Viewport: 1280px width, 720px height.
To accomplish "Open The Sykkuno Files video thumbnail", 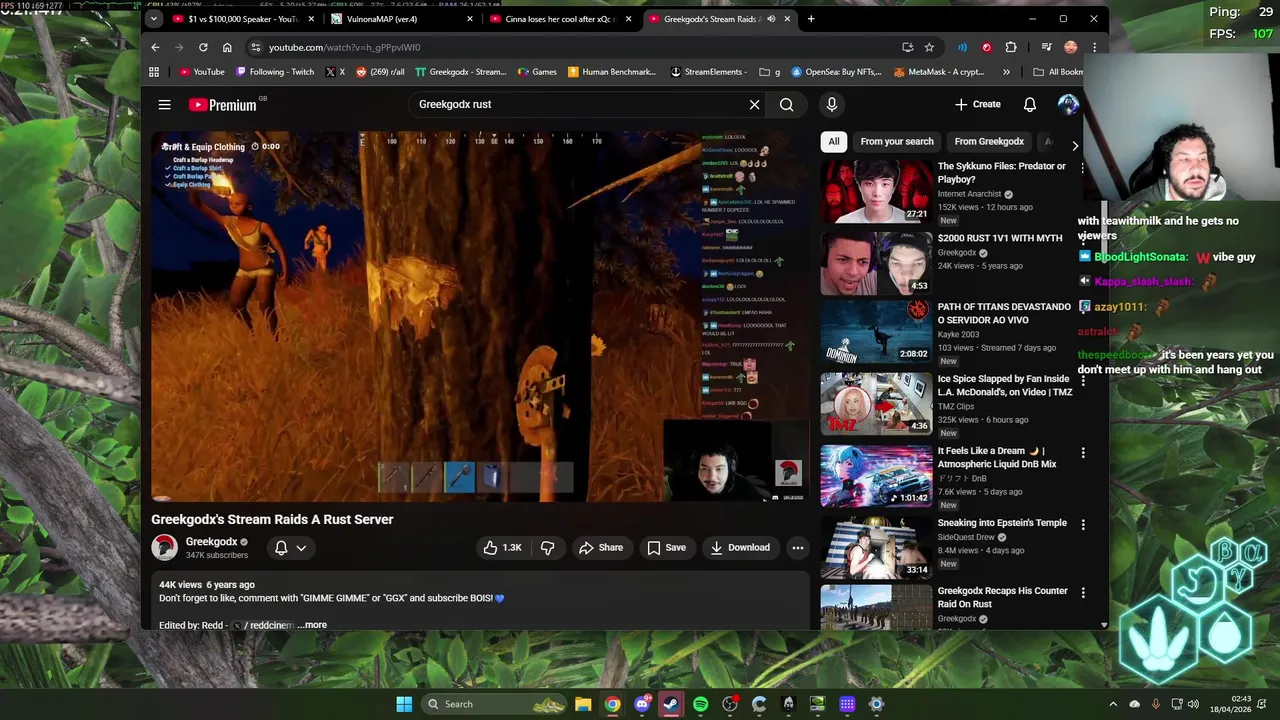I will point(876,191).
